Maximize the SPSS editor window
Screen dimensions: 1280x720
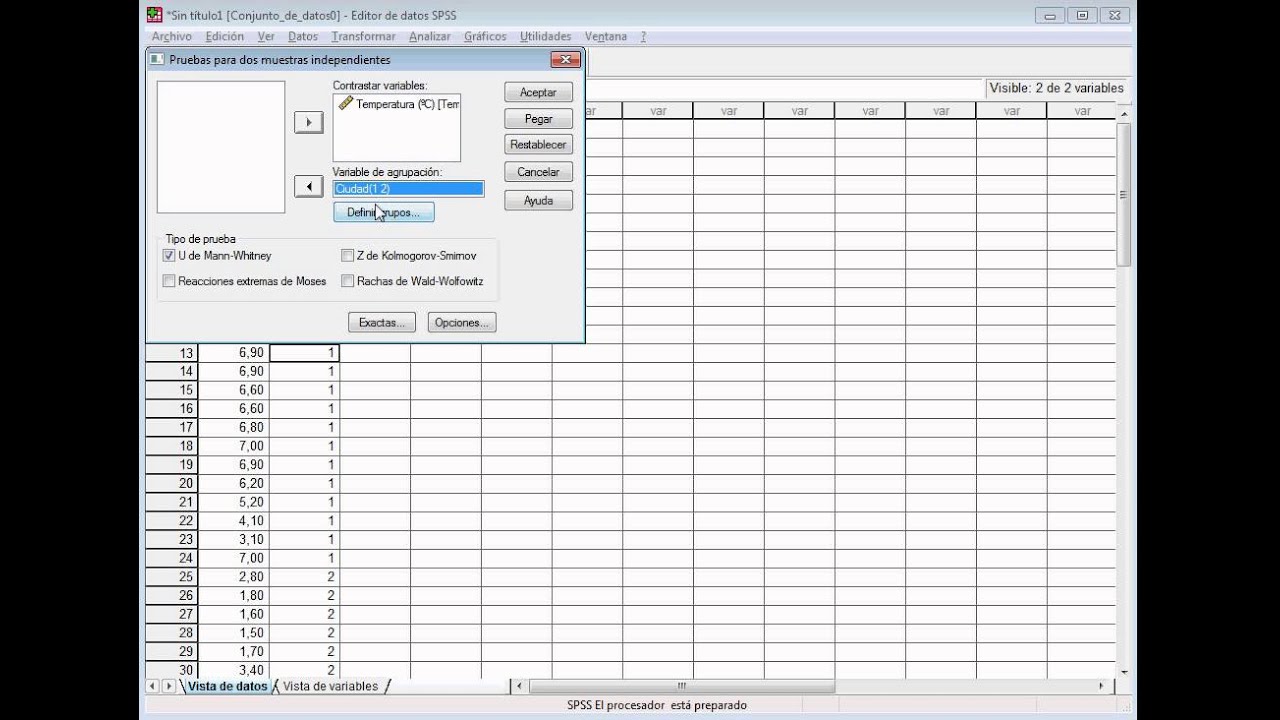(1081, 15)
